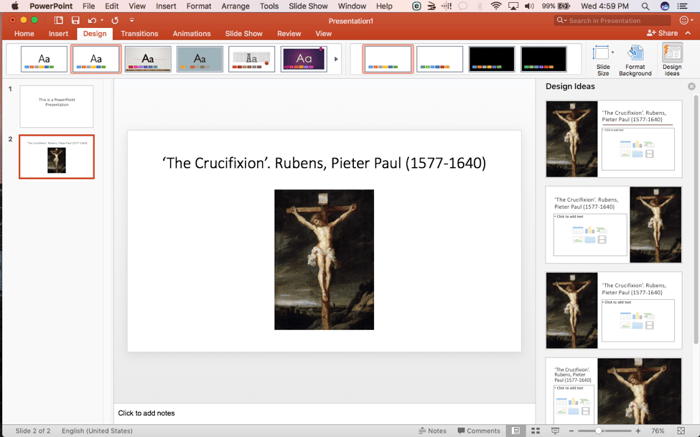Click zoom in plus button
The width and height of the screenshot is (700, 437).
[638, 431]
